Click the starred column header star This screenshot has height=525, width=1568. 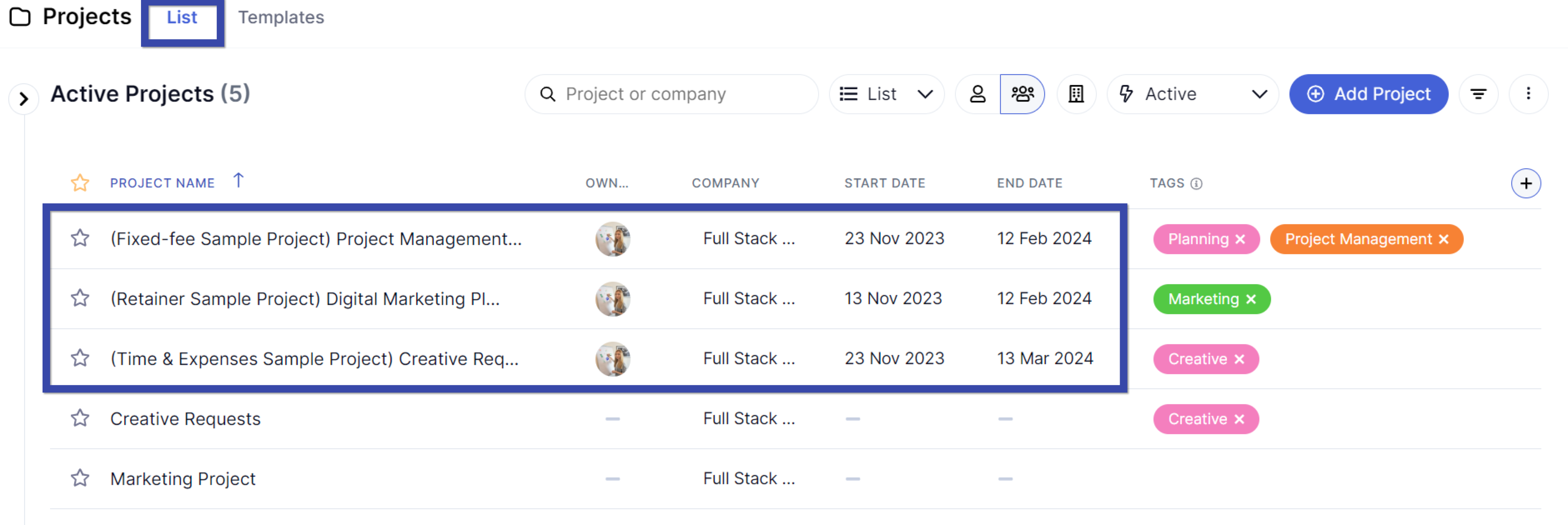80,183
